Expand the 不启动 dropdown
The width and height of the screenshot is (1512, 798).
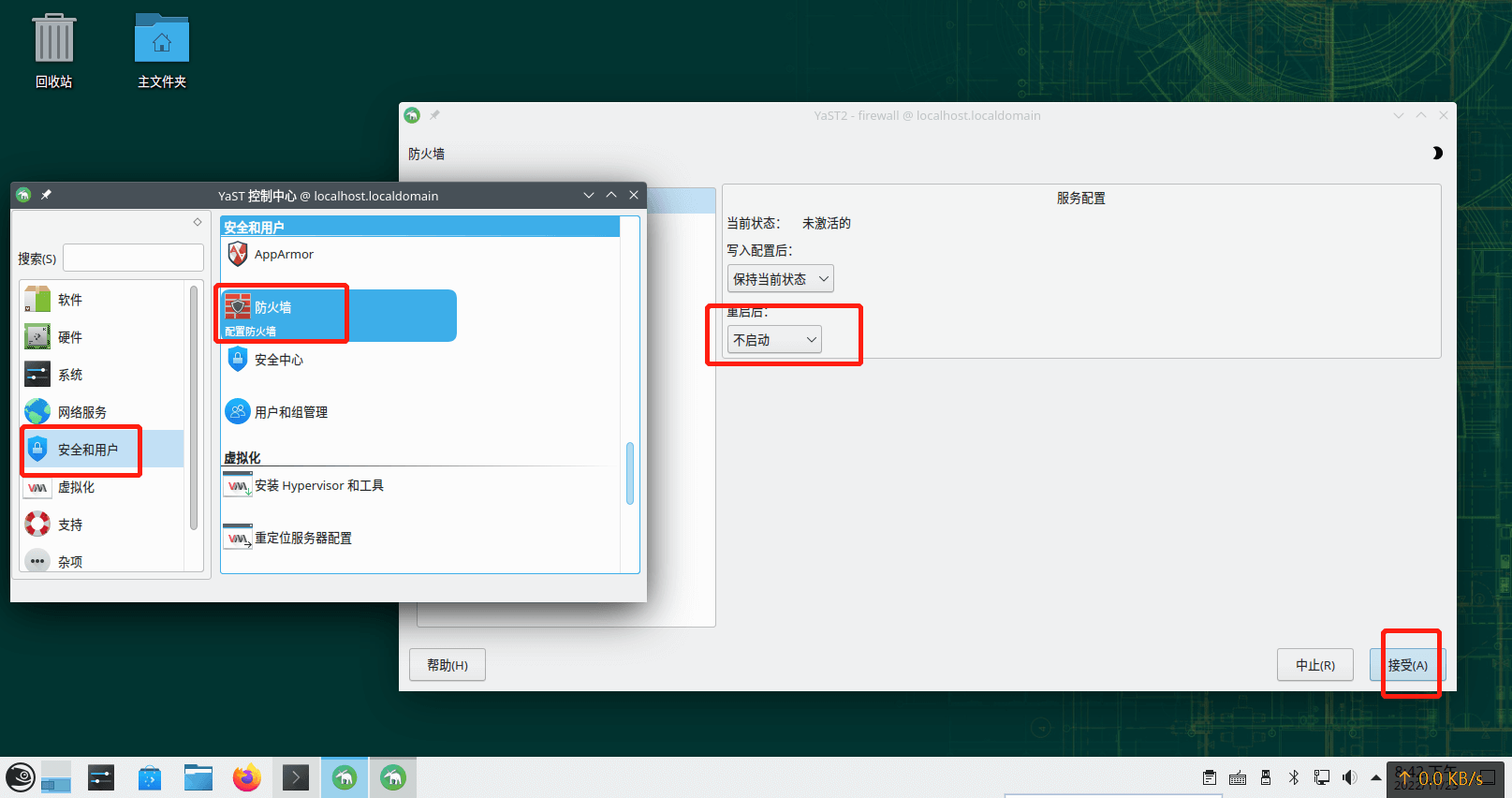coord(774,340)
